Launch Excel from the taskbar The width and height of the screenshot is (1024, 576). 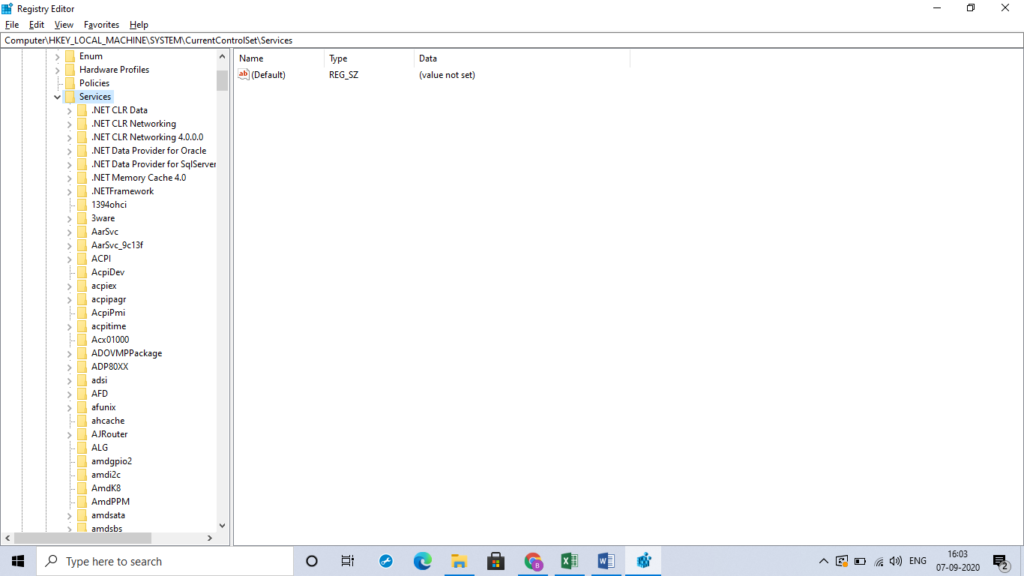569,561
